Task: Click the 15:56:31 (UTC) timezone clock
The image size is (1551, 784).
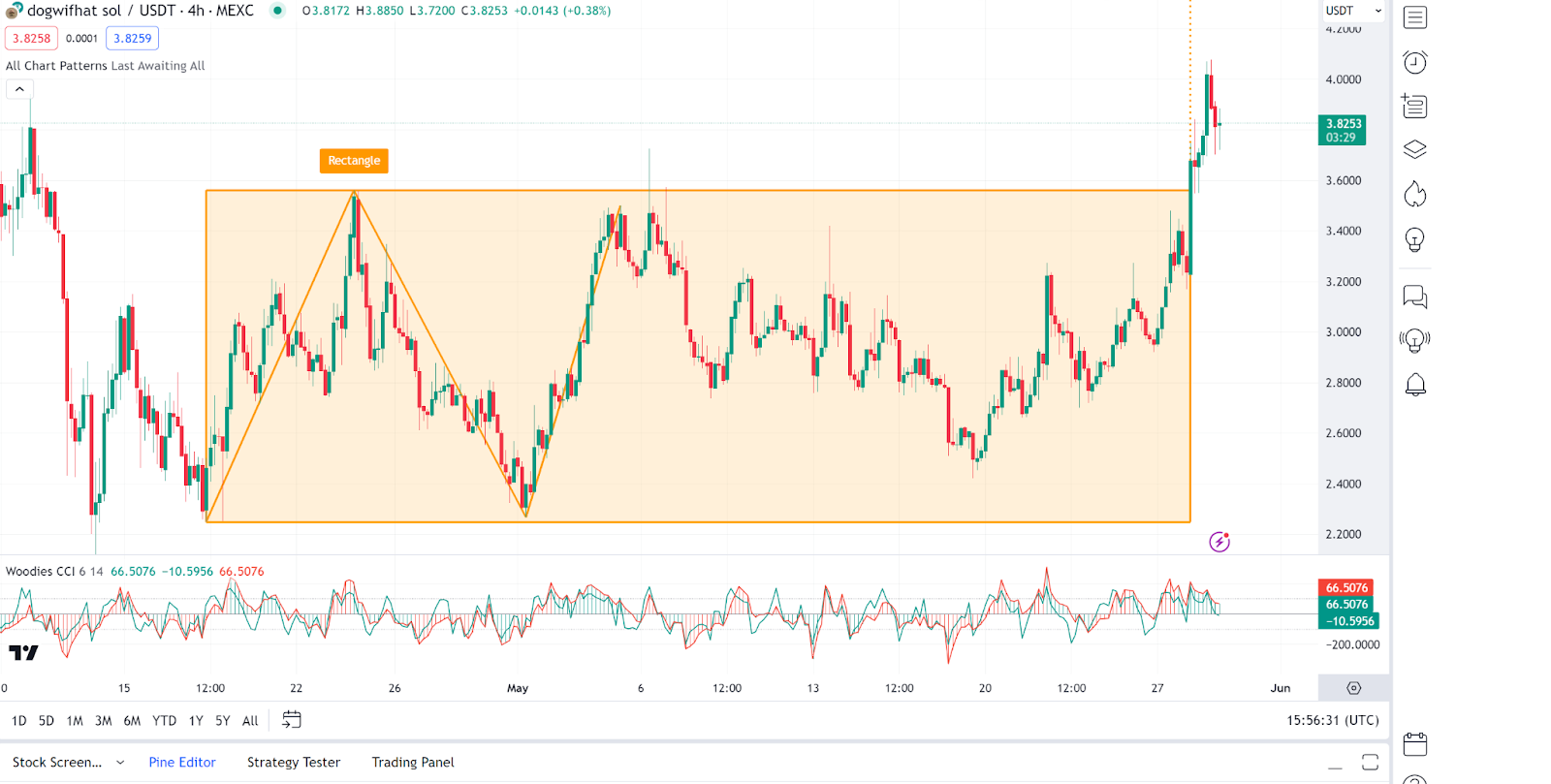Action: [x=1333, y=720]
